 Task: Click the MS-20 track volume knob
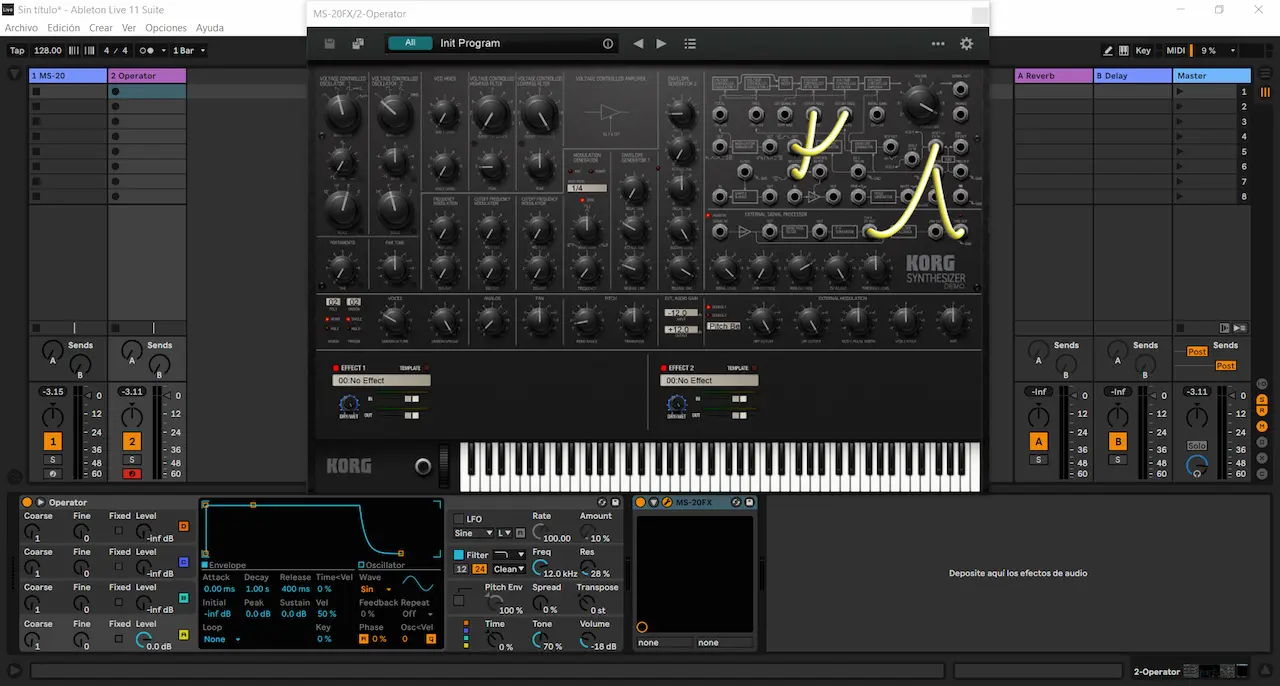point(52,416)
